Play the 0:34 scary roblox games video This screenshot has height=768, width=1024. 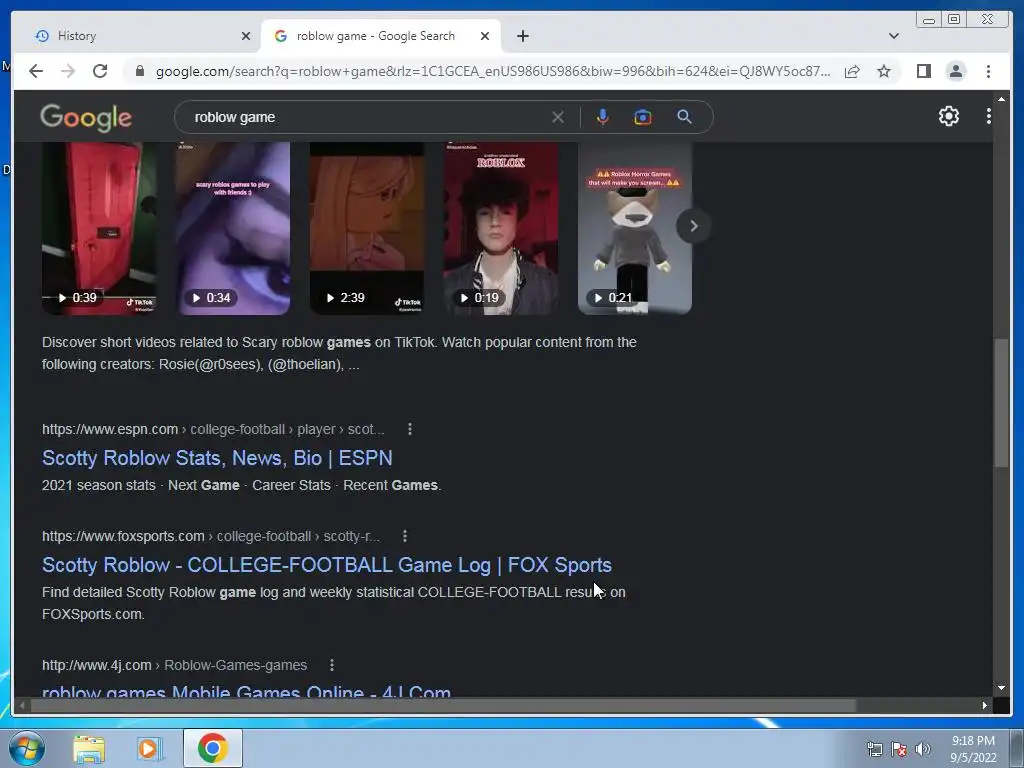(233, 229)
